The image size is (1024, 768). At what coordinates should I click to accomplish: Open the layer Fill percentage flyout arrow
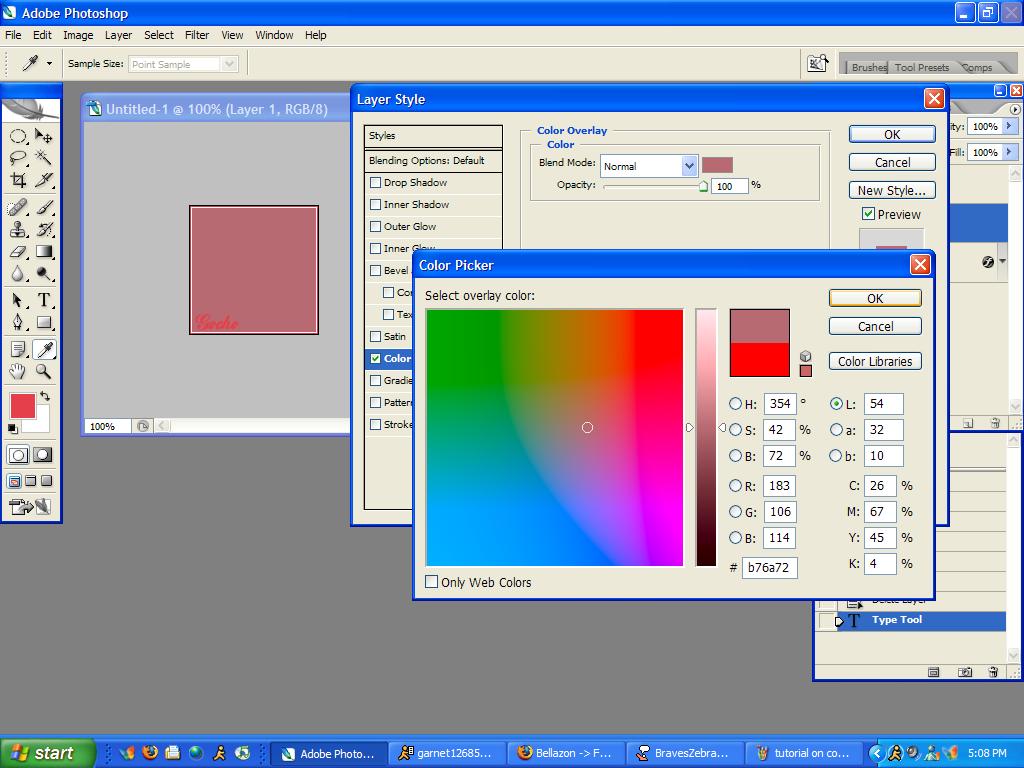pos(1010,152)
